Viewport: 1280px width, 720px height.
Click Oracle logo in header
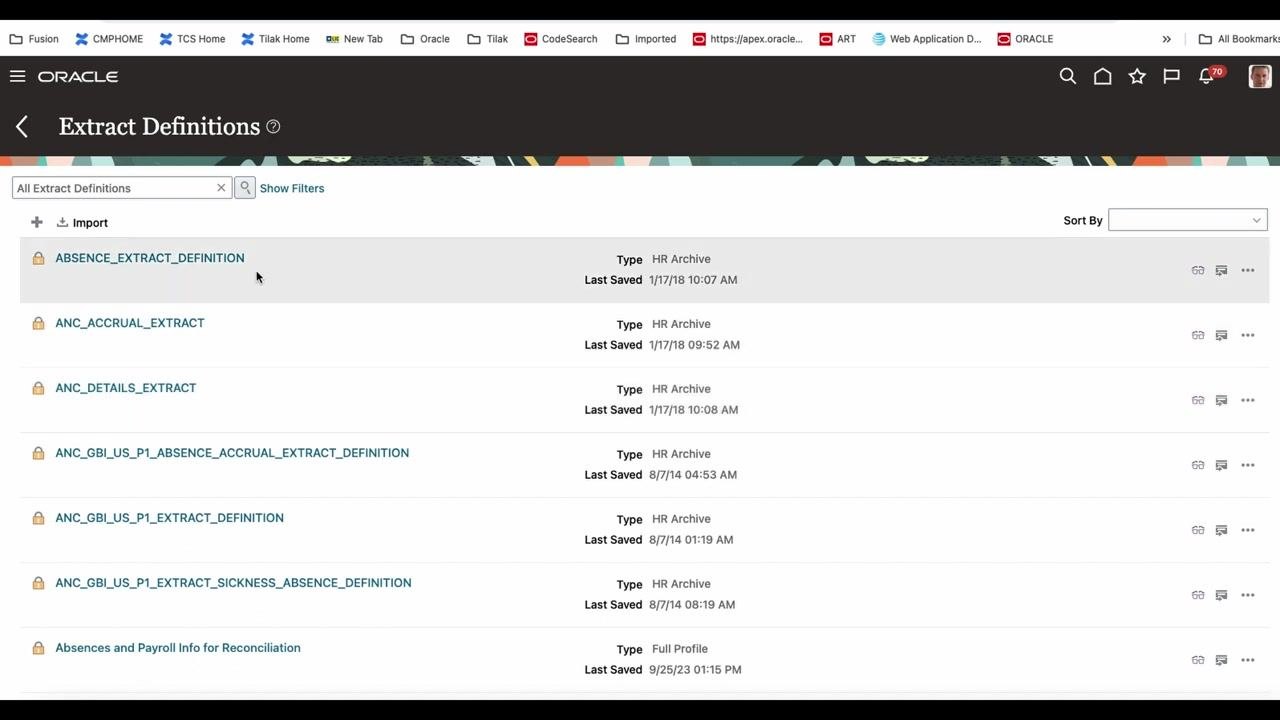78,76
